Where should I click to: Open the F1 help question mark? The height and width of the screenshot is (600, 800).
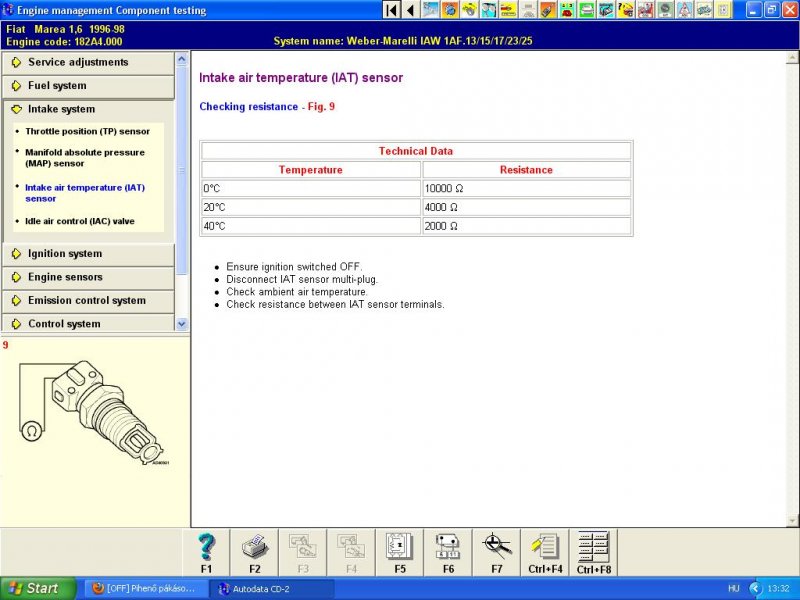(x=206, y=553)
